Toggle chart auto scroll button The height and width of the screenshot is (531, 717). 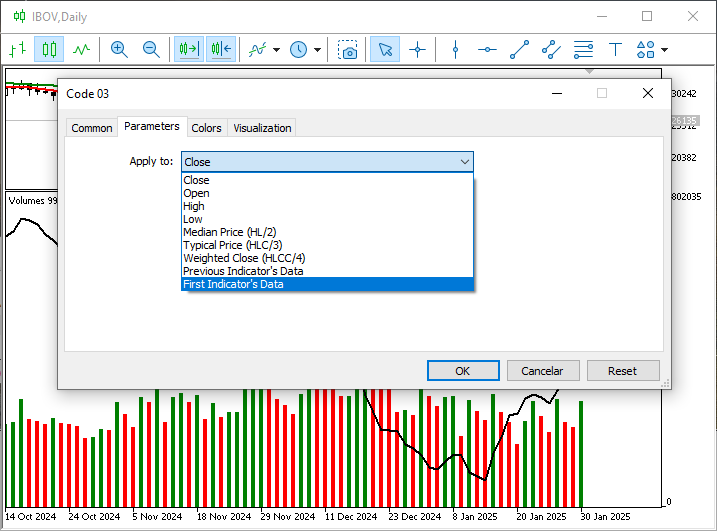pyautogui.click(x=188, y=49)
